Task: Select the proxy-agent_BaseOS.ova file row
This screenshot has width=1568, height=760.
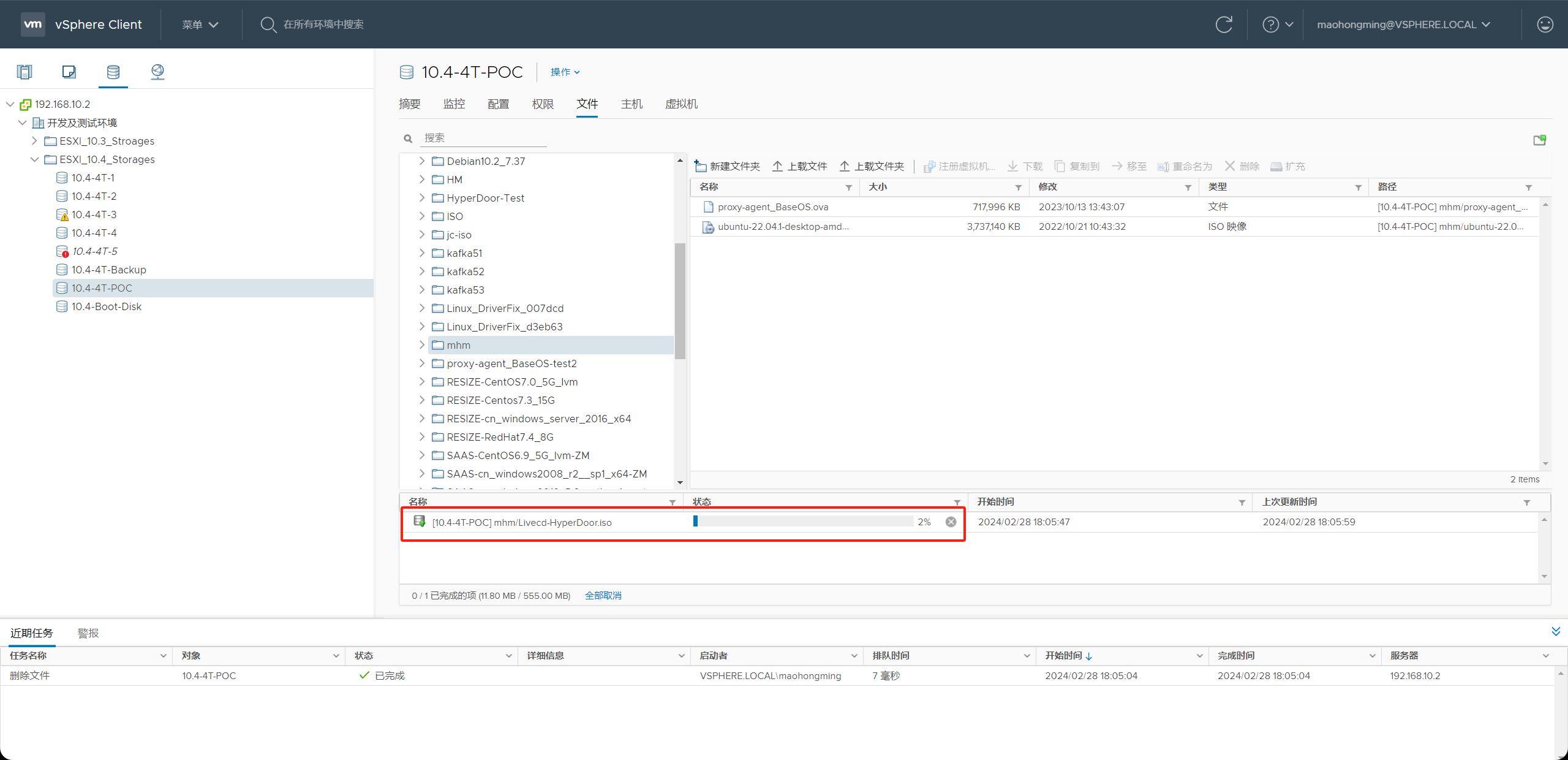Action: (x=1114, y=207)
